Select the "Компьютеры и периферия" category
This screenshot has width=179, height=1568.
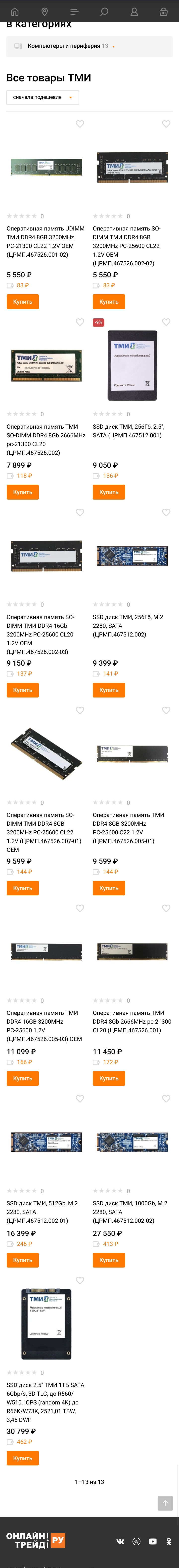(x=64, y=46)
